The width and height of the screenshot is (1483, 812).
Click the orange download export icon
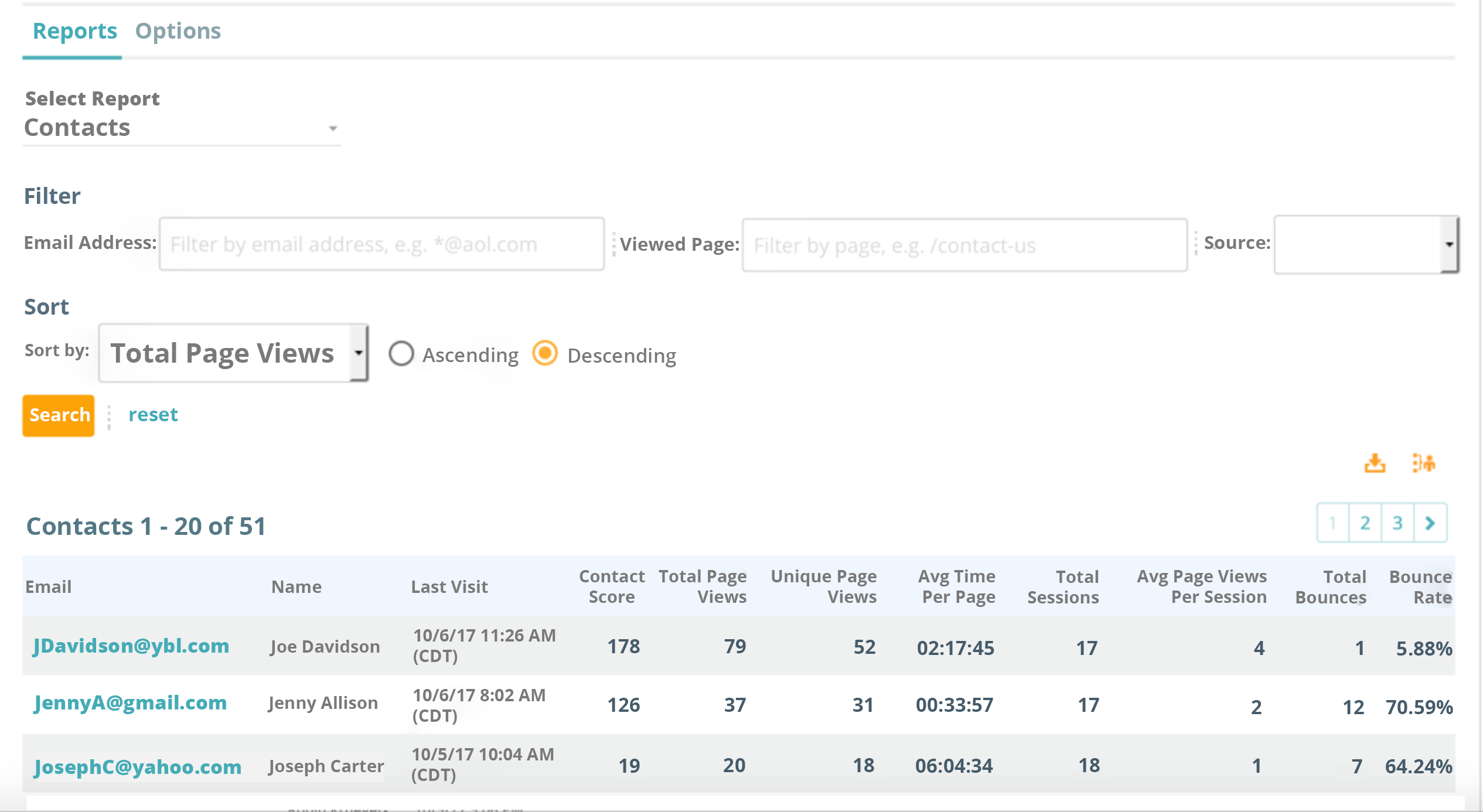click(1375, 463)
